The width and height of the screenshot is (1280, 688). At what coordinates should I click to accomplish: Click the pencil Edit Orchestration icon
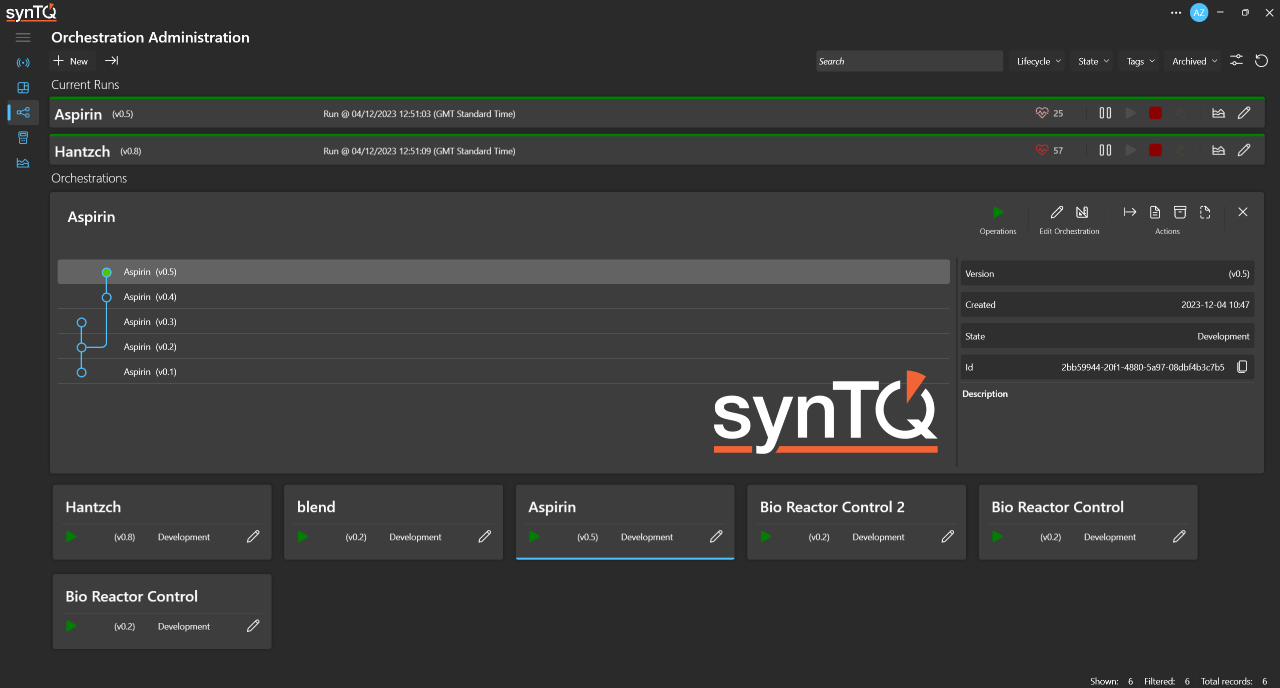pos(1057,212)
